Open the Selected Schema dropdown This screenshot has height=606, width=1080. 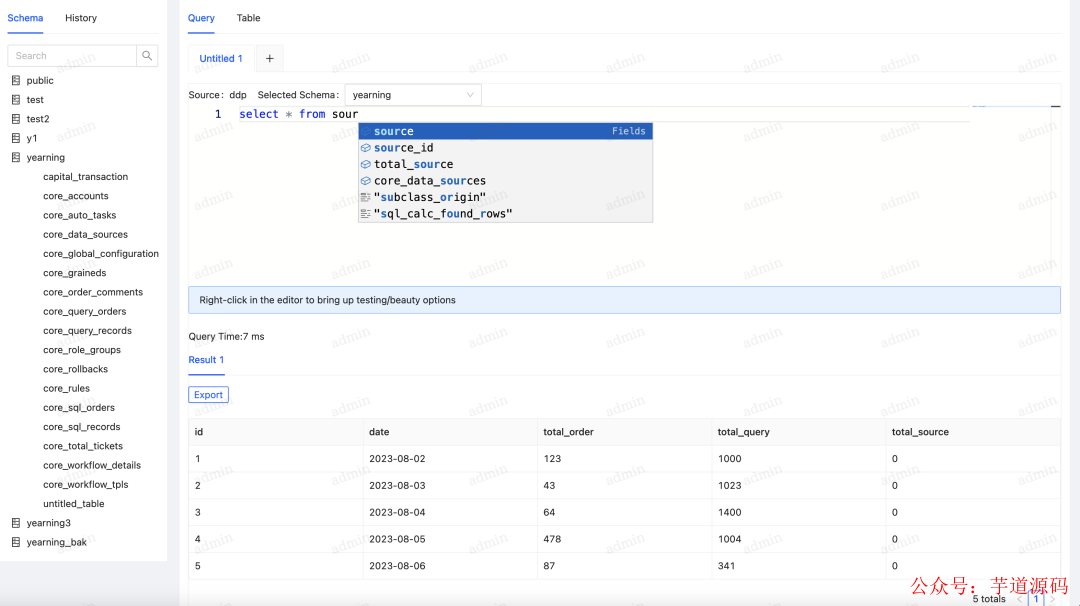(x=413, y=95)
